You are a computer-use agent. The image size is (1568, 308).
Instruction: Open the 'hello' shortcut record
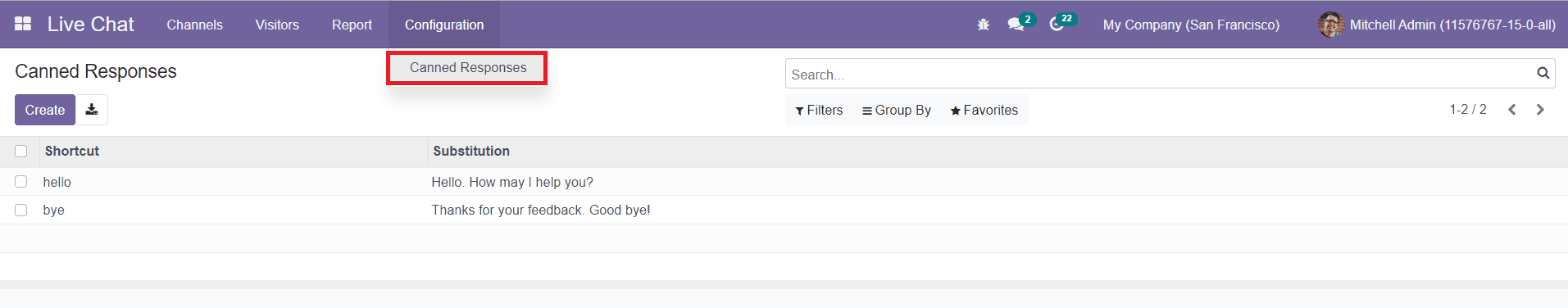pos(57,182)
